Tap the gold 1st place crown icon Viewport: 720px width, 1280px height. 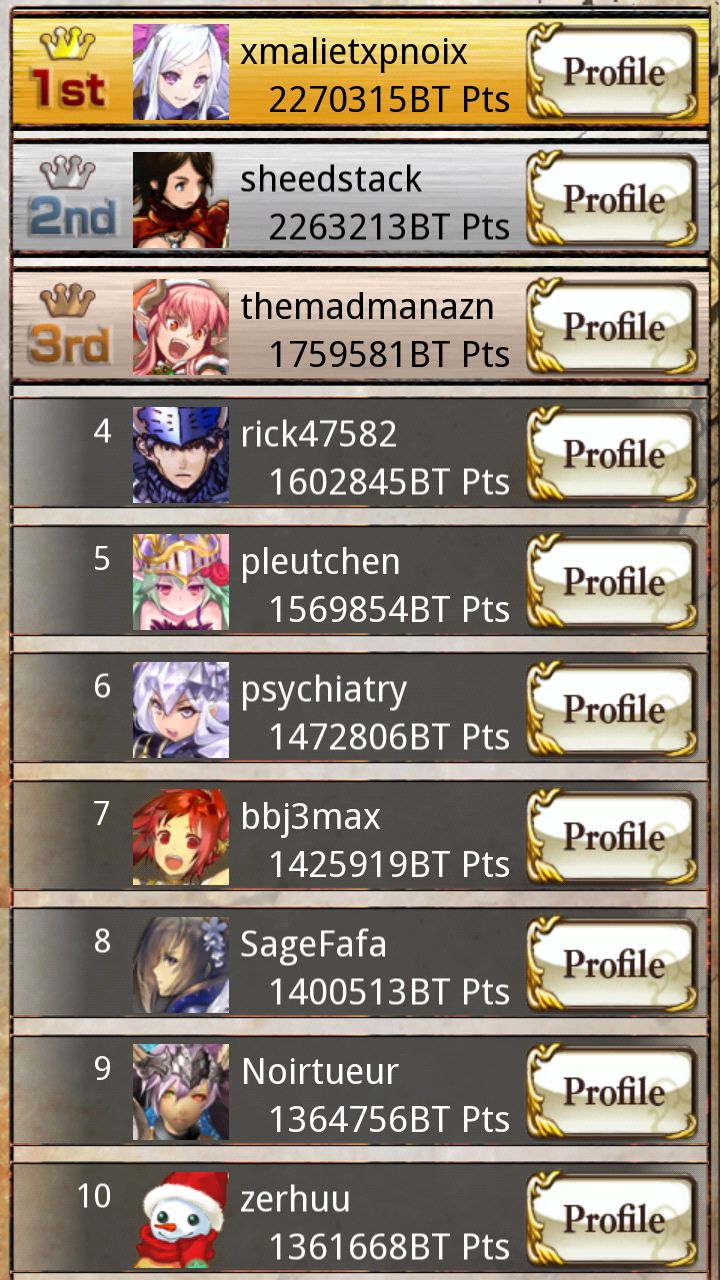tap(67, 44)
